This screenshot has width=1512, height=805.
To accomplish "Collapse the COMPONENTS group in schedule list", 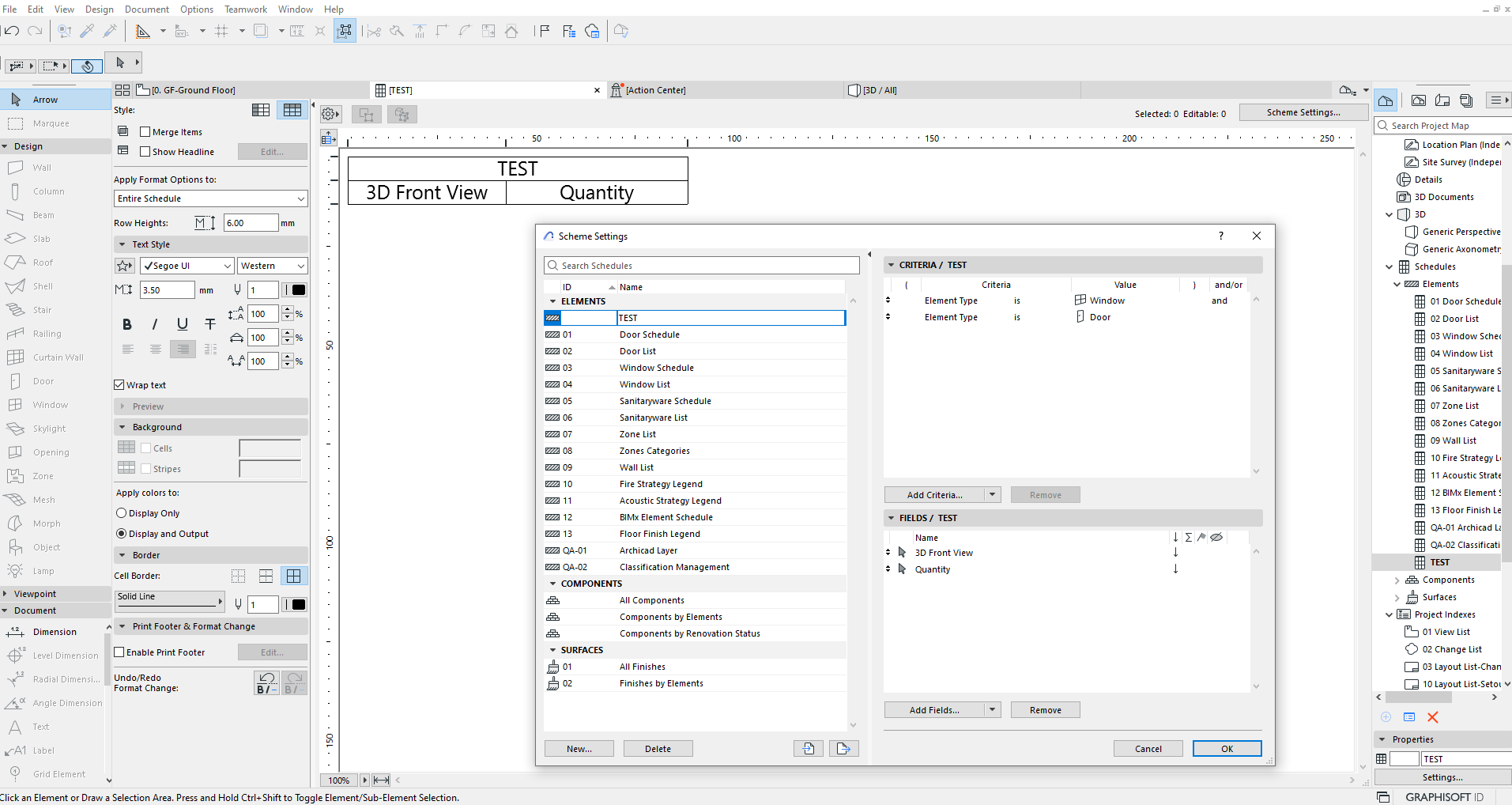I will pyautogui.click(x=553, y=584).
